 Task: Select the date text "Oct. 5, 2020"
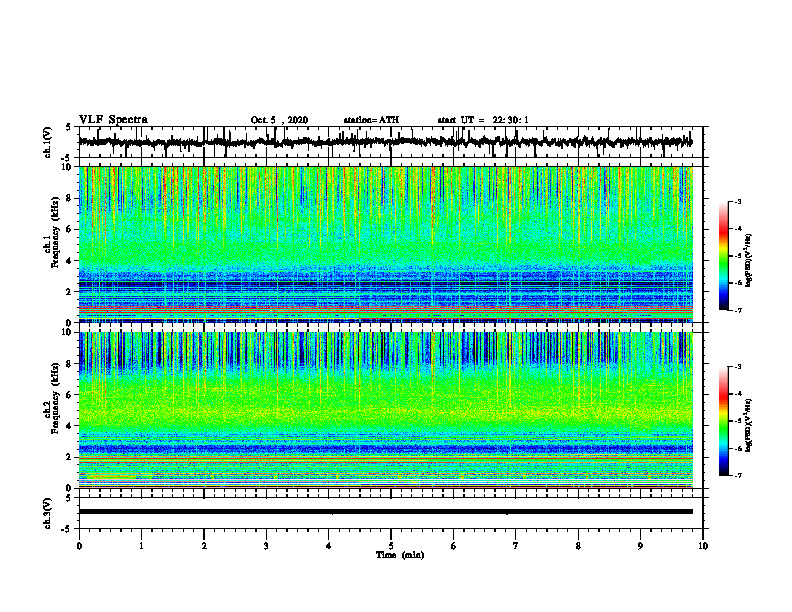(x=279, y=120)
